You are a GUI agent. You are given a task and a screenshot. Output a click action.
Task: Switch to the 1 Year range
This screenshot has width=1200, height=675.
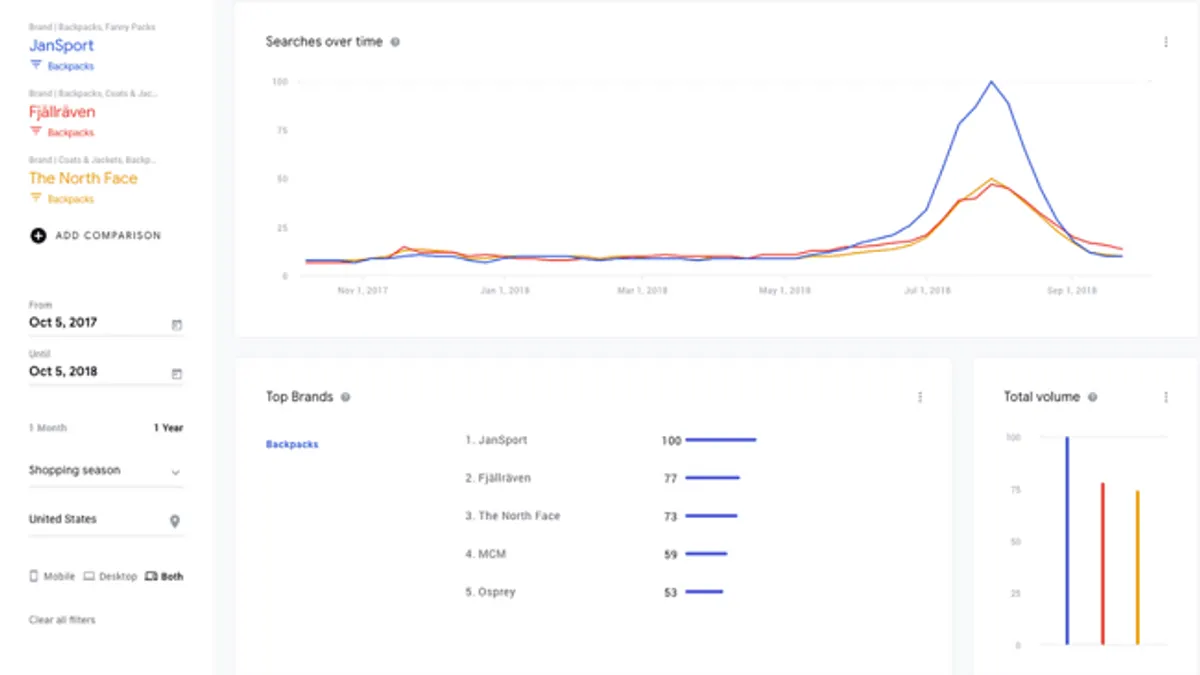(x=168, y=428)
